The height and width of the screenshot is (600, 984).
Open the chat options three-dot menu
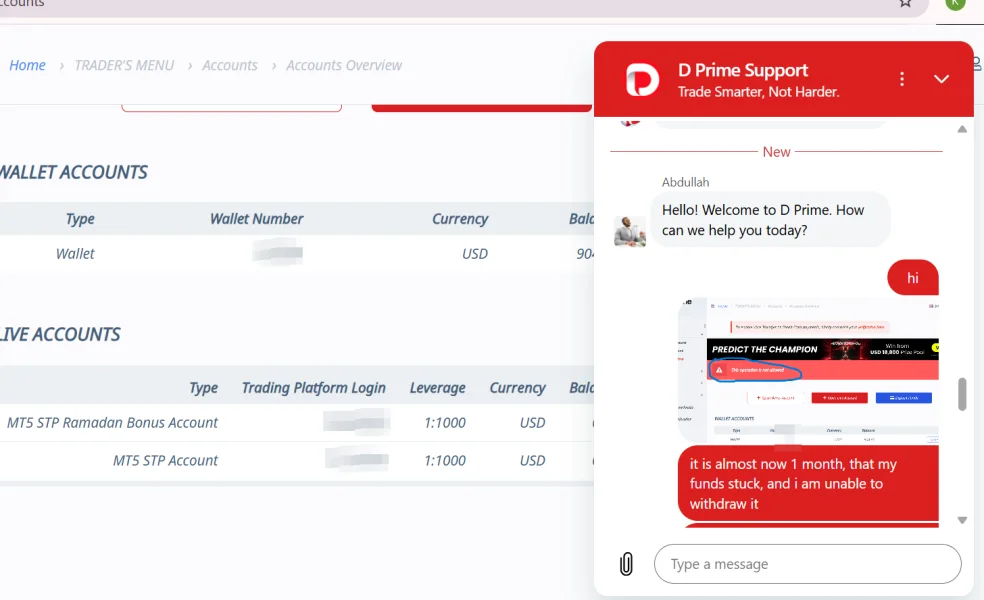[902, 79]
